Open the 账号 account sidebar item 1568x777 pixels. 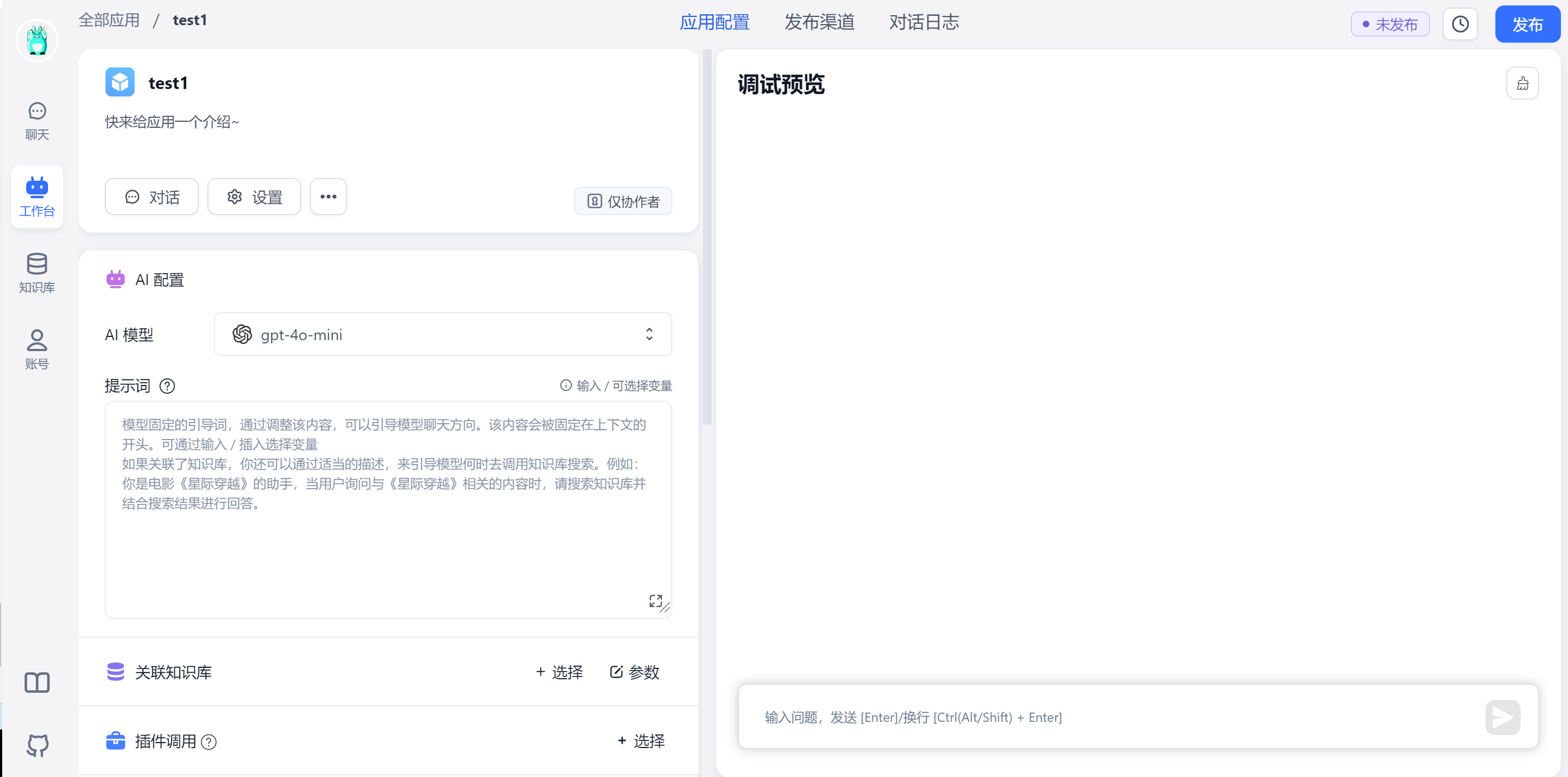click(37, 349)
